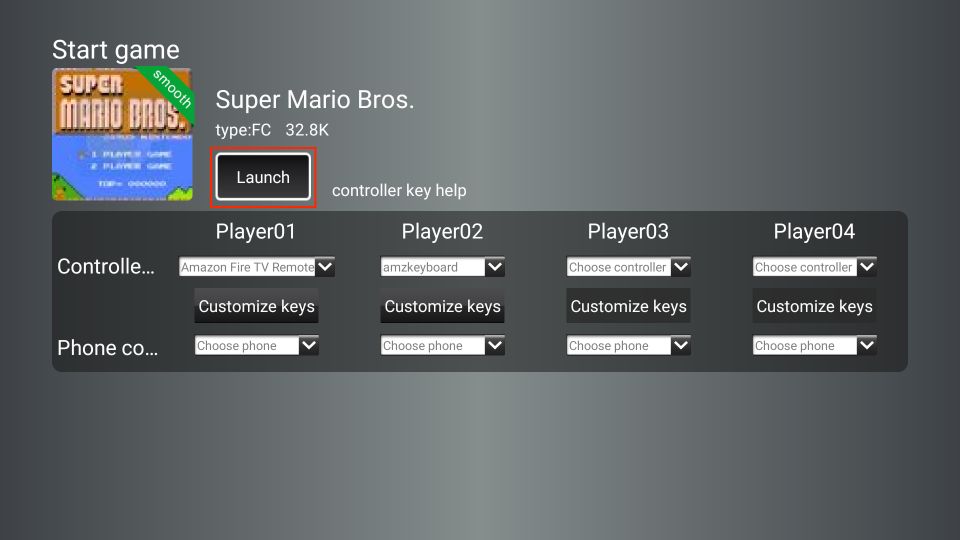Open Player01 Amazon Fire TV Remote dropdown
This screenshot has height=540, width=960.
pos(257,267)
